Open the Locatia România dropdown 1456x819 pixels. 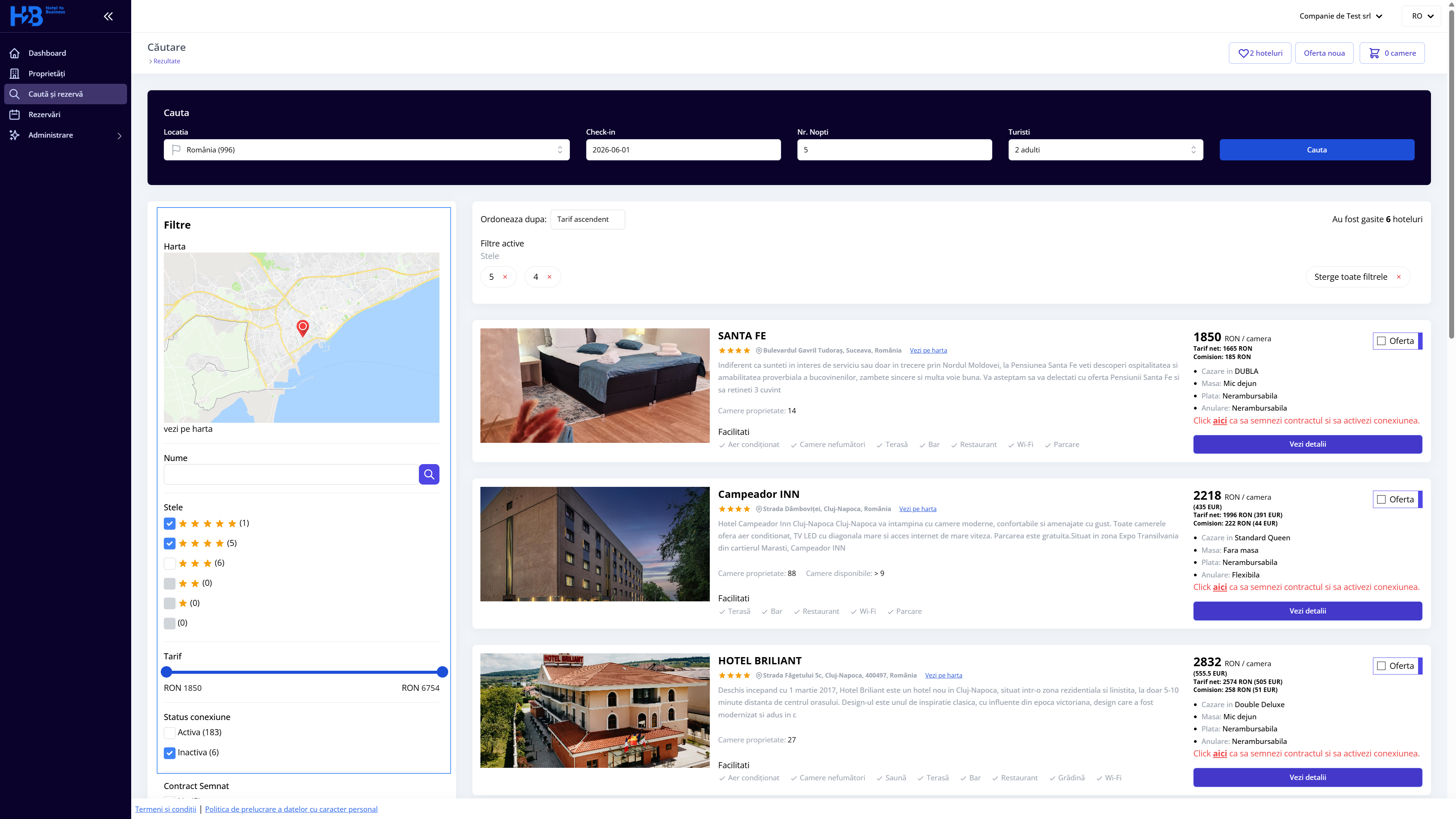tap(366, 150)
